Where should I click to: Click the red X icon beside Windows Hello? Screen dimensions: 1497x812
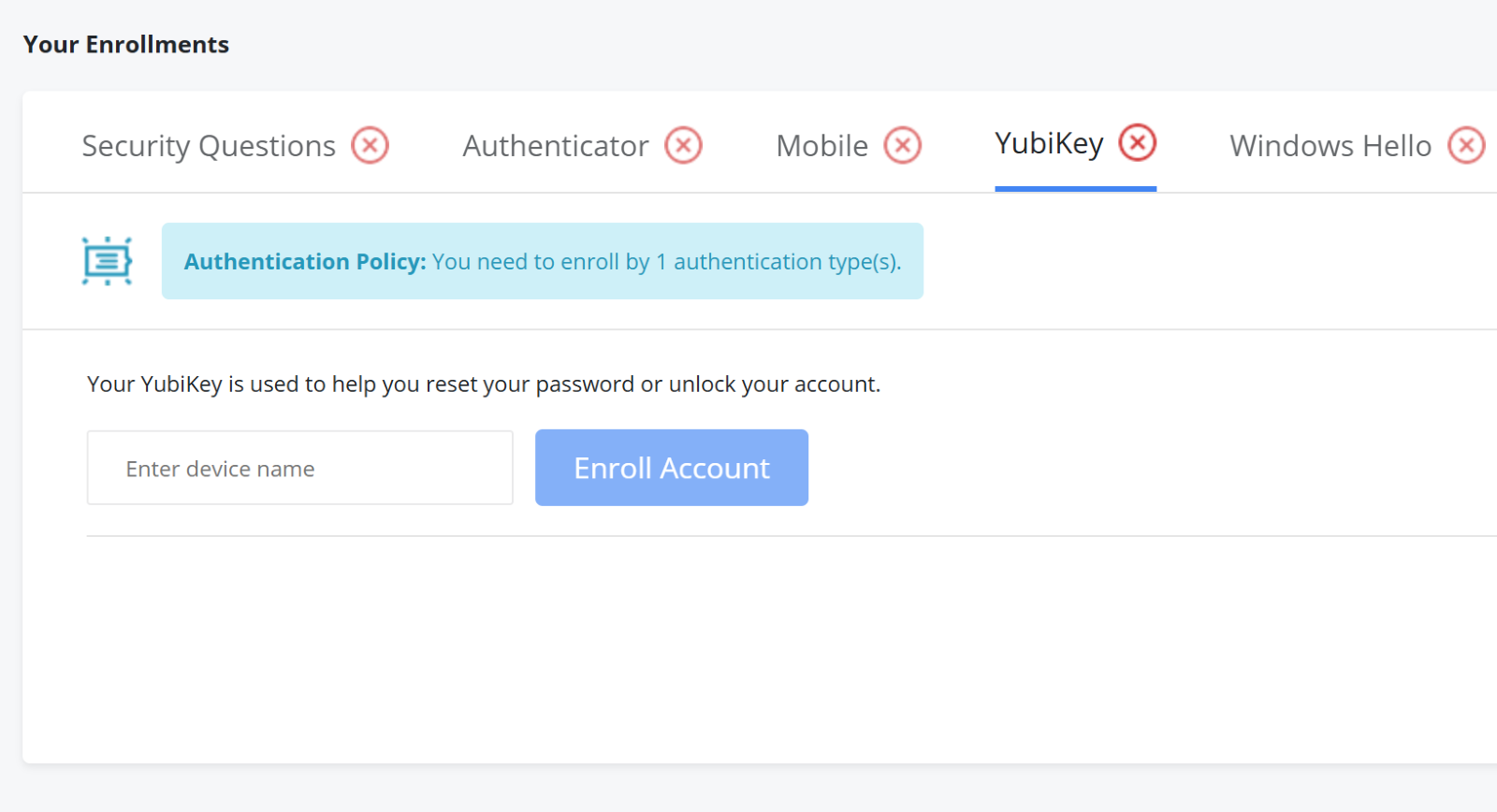click(x=1466, y=145)
